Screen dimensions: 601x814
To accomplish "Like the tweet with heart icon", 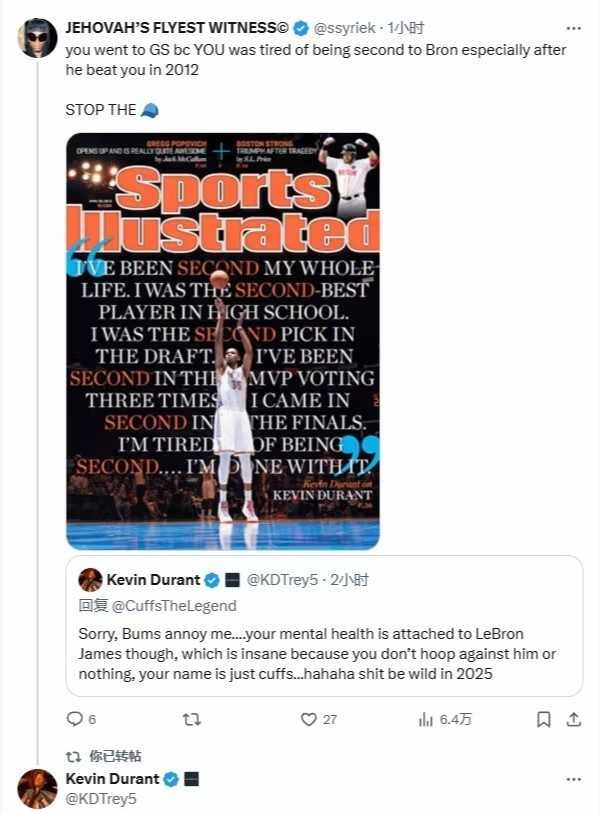I will [309, 719].
